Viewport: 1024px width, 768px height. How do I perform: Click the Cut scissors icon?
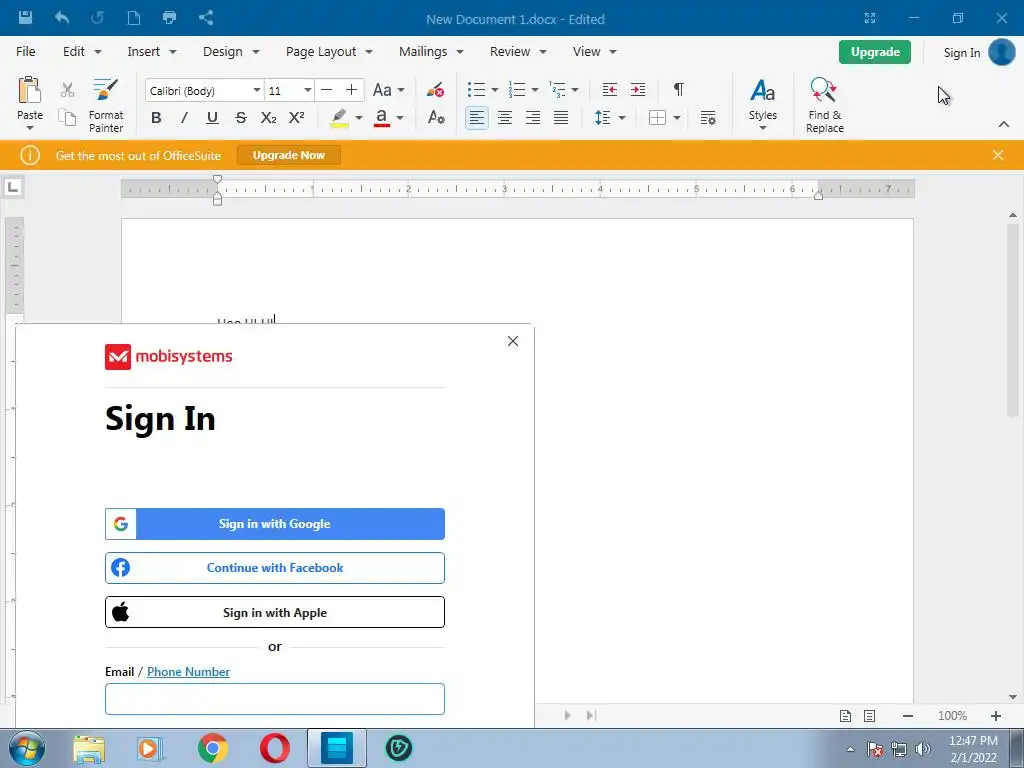[67, 89]
